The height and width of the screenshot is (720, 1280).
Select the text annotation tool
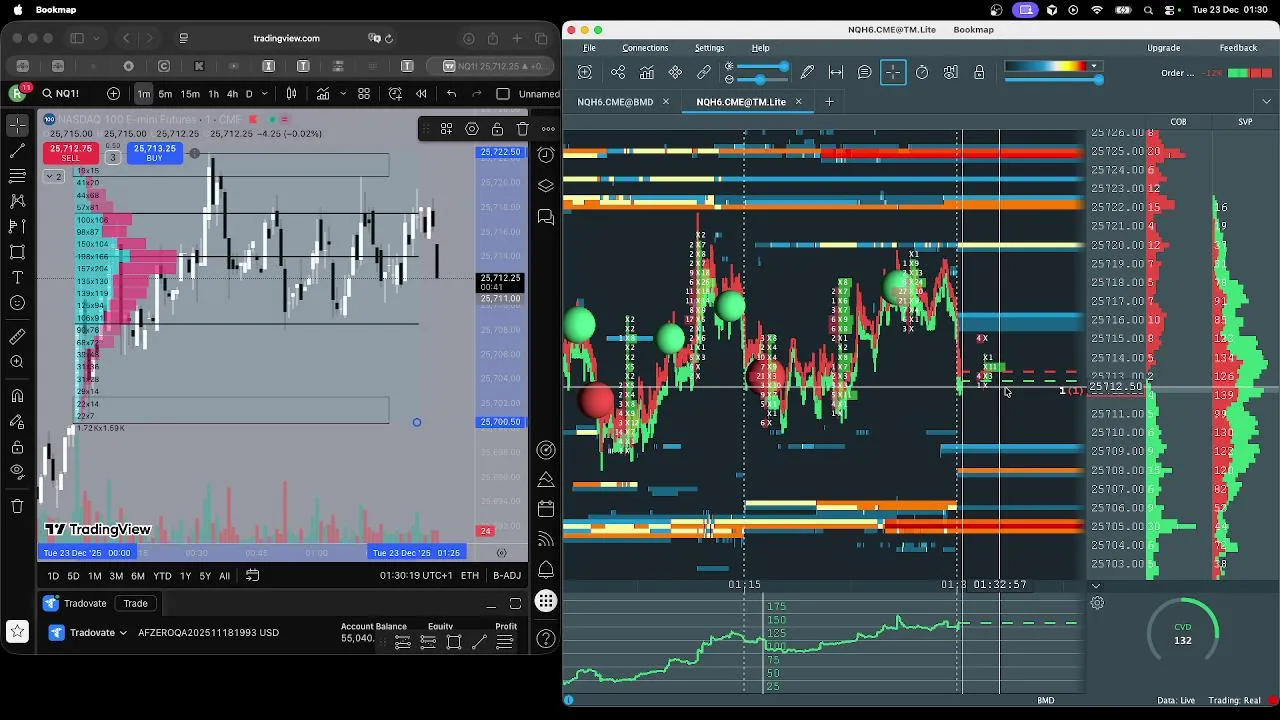pos(17,277)
